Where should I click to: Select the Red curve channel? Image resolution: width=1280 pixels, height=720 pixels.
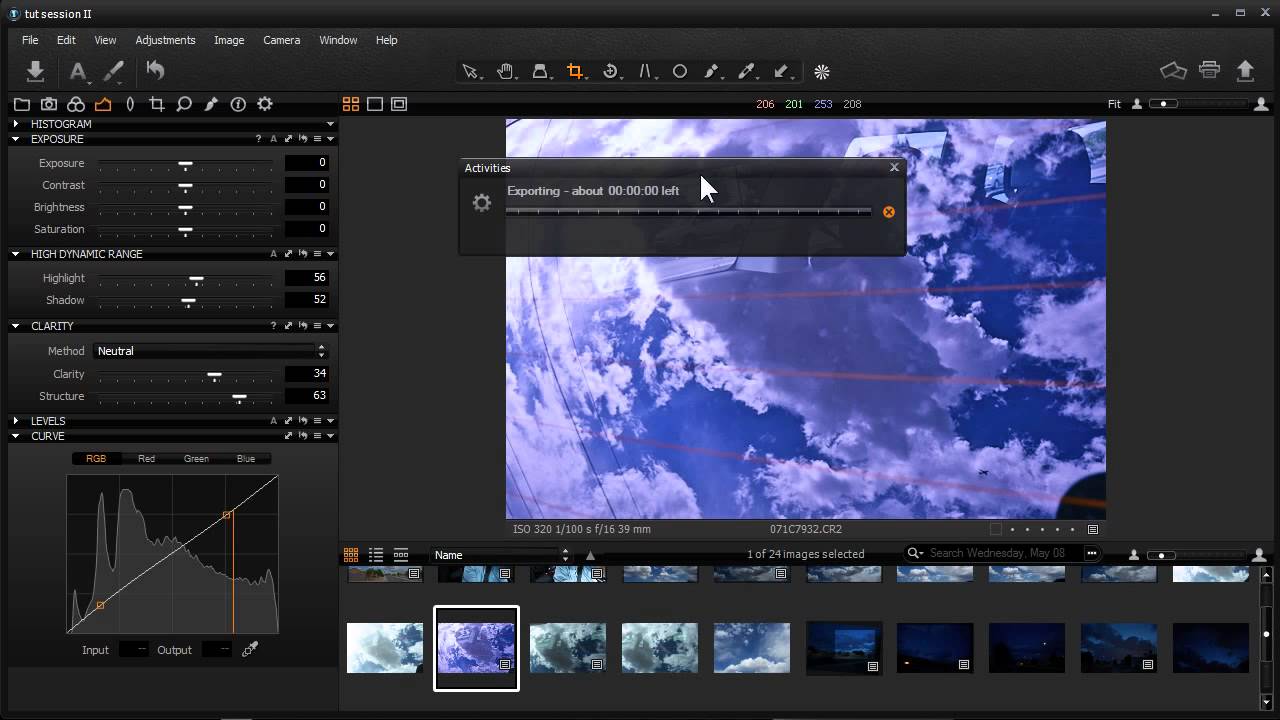click(x=146, y=459)
